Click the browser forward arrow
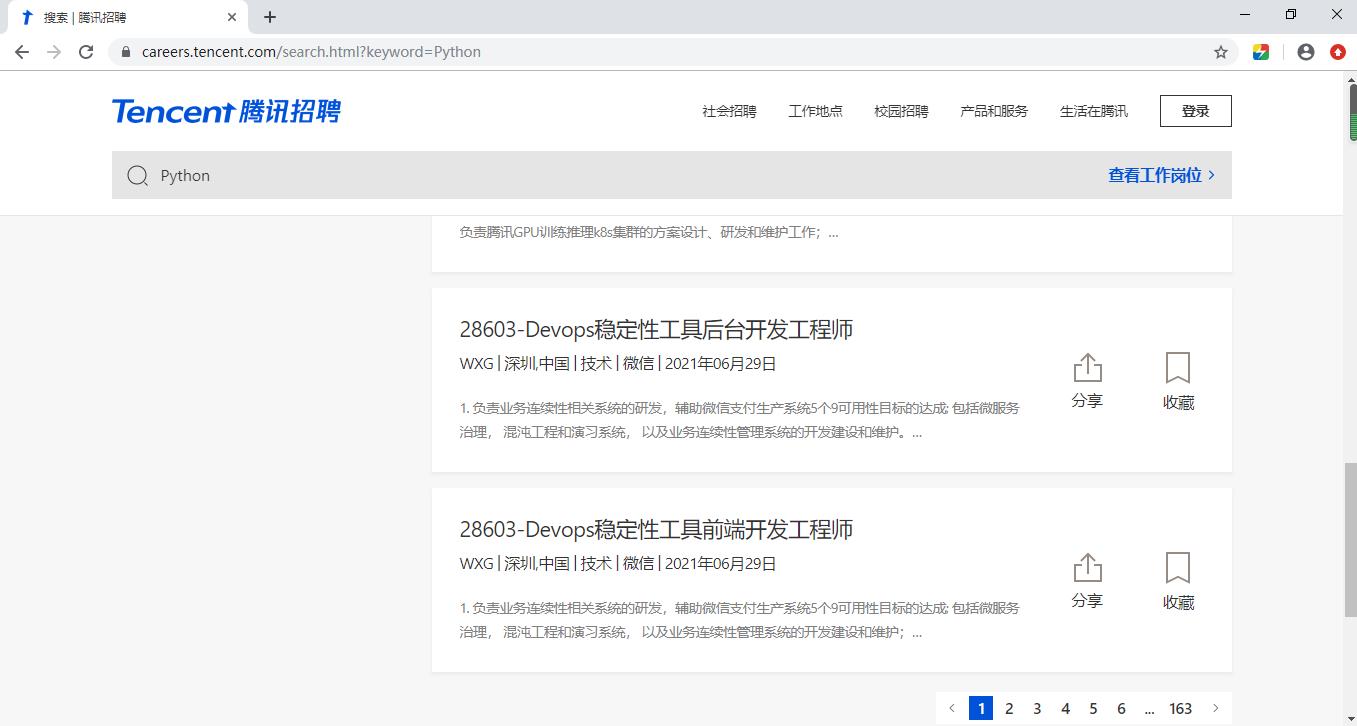The image size is (1357, 726). tap(54, 52)
